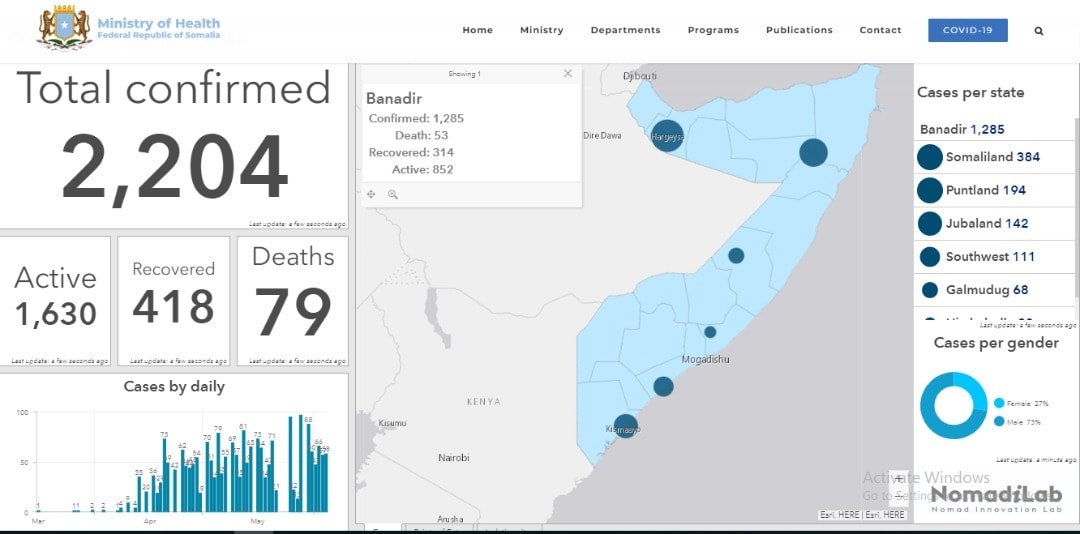Select the Kismaayo map marker circle

(625, 426)
